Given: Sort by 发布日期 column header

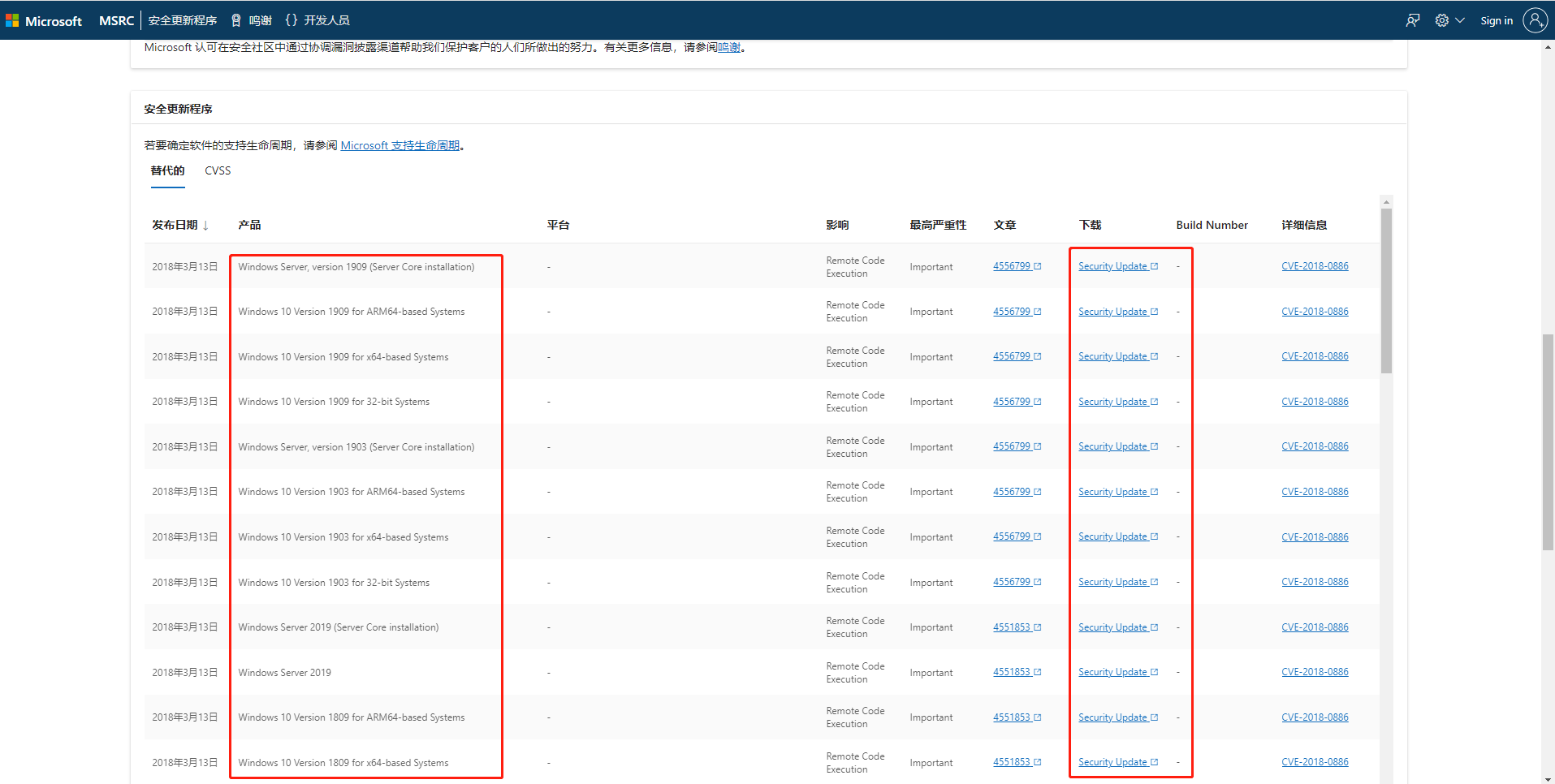Looking at the screenshot, I should coord(180,226).
